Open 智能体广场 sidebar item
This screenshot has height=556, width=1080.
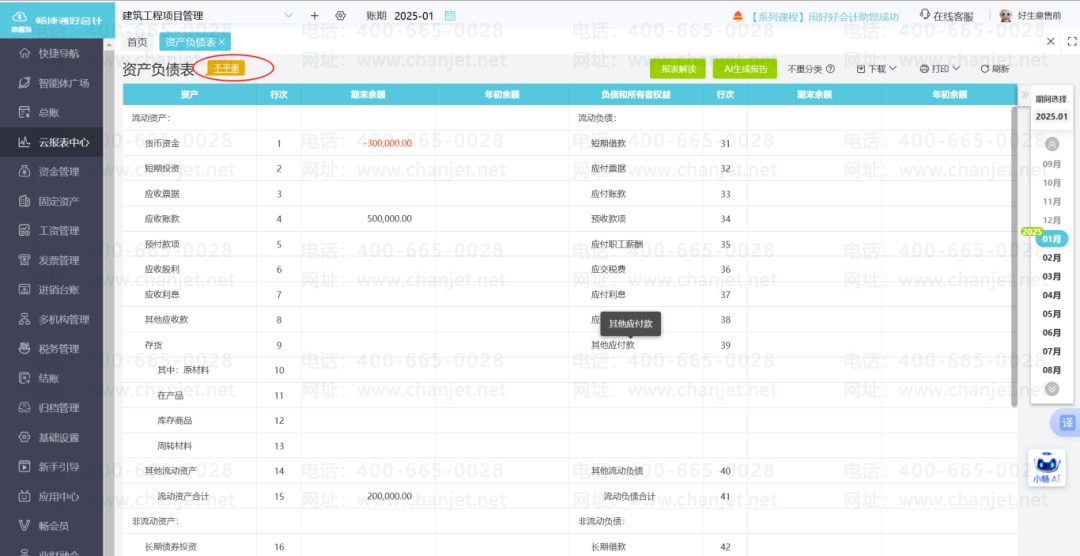pos(52,83)
